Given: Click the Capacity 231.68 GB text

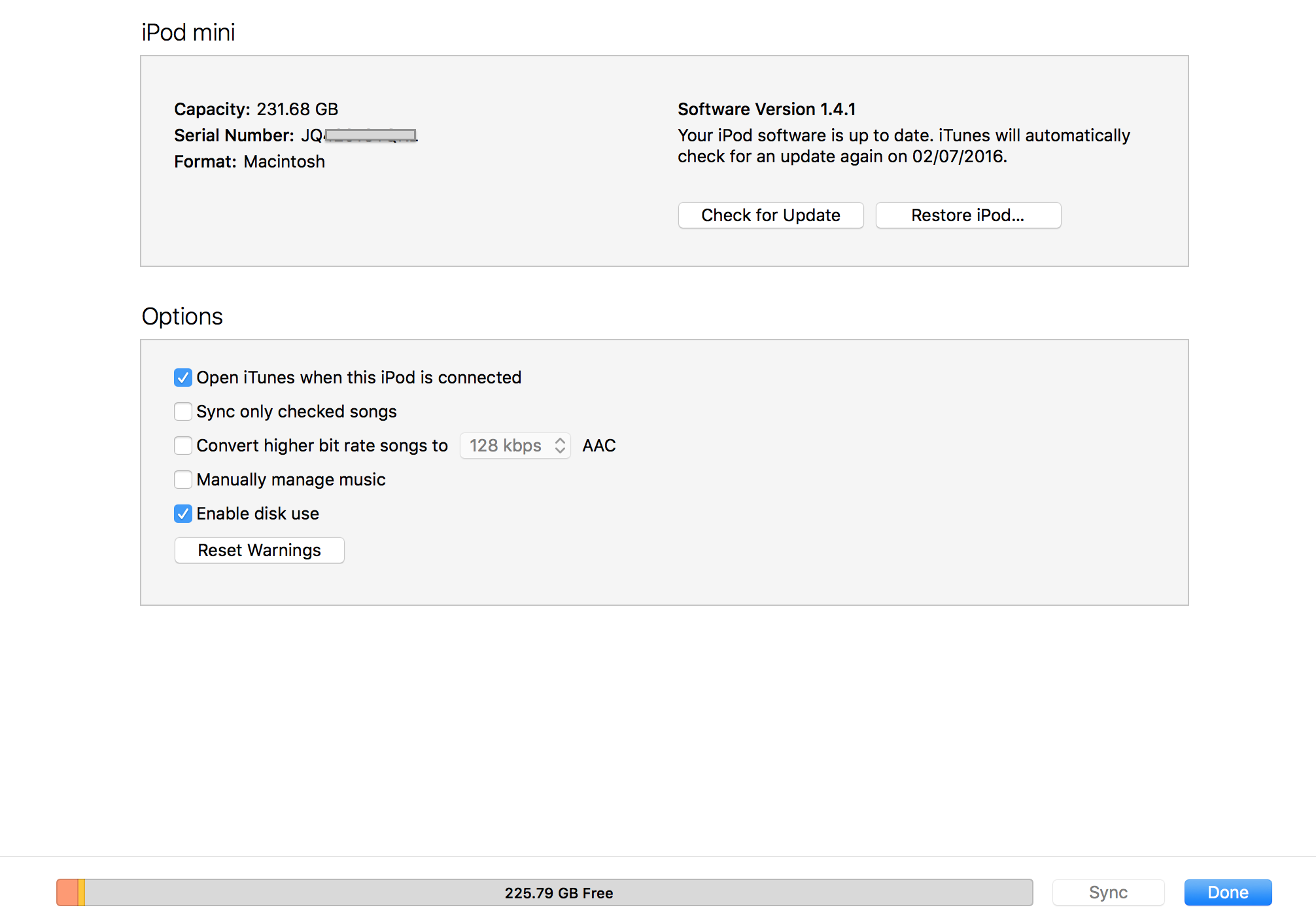Looking at the screenshot, I should [x=256, y=109].
